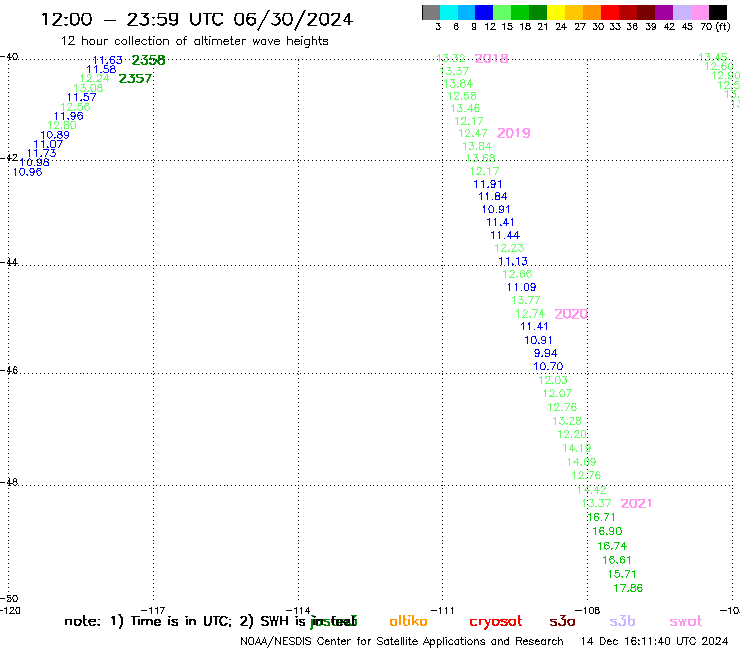Viewport: 740px width, 650px height.
Task: Click the blue 12 ft legend swatch
Action: [484, 12]
